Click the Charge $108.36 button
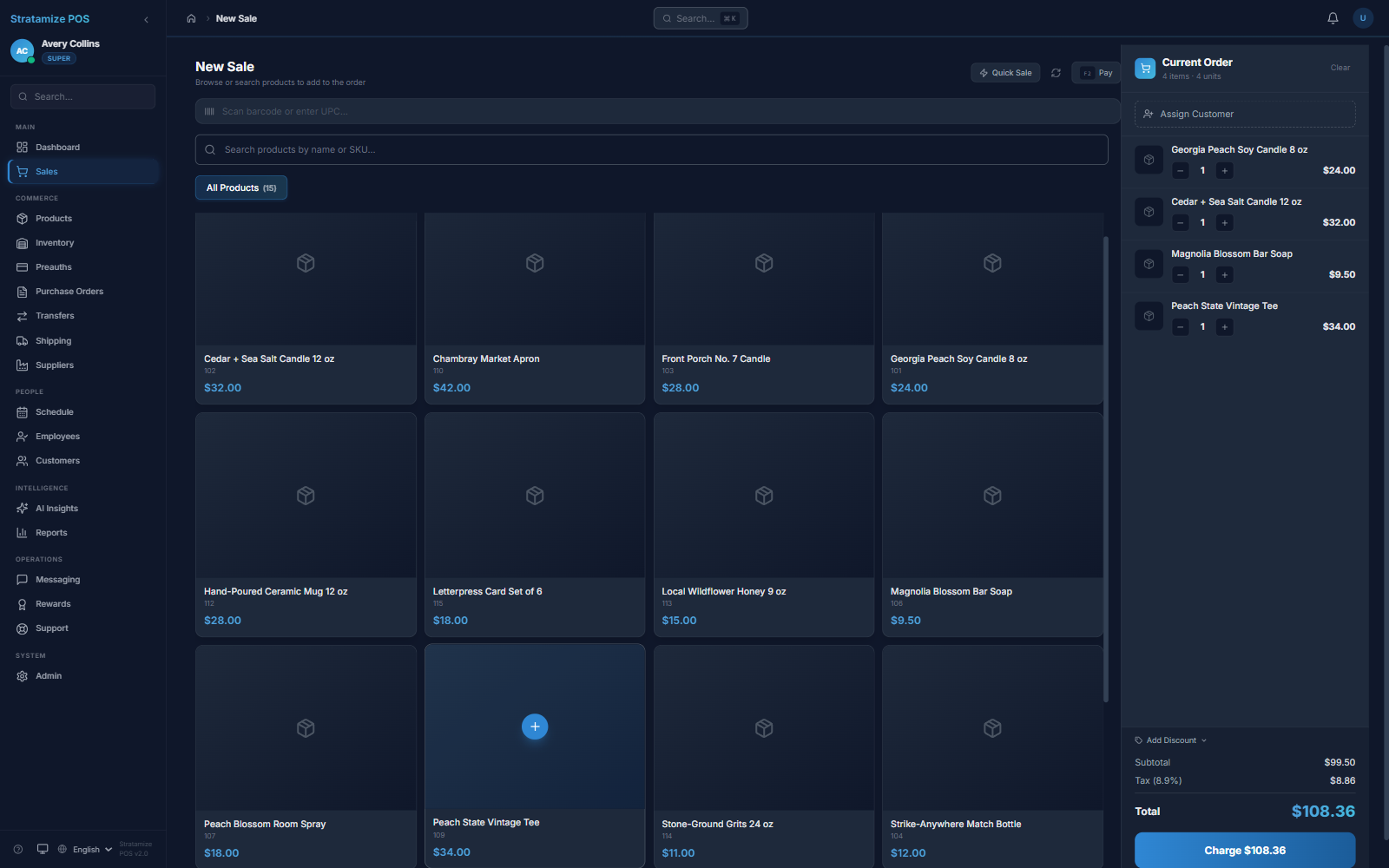 coord(1245,850)
